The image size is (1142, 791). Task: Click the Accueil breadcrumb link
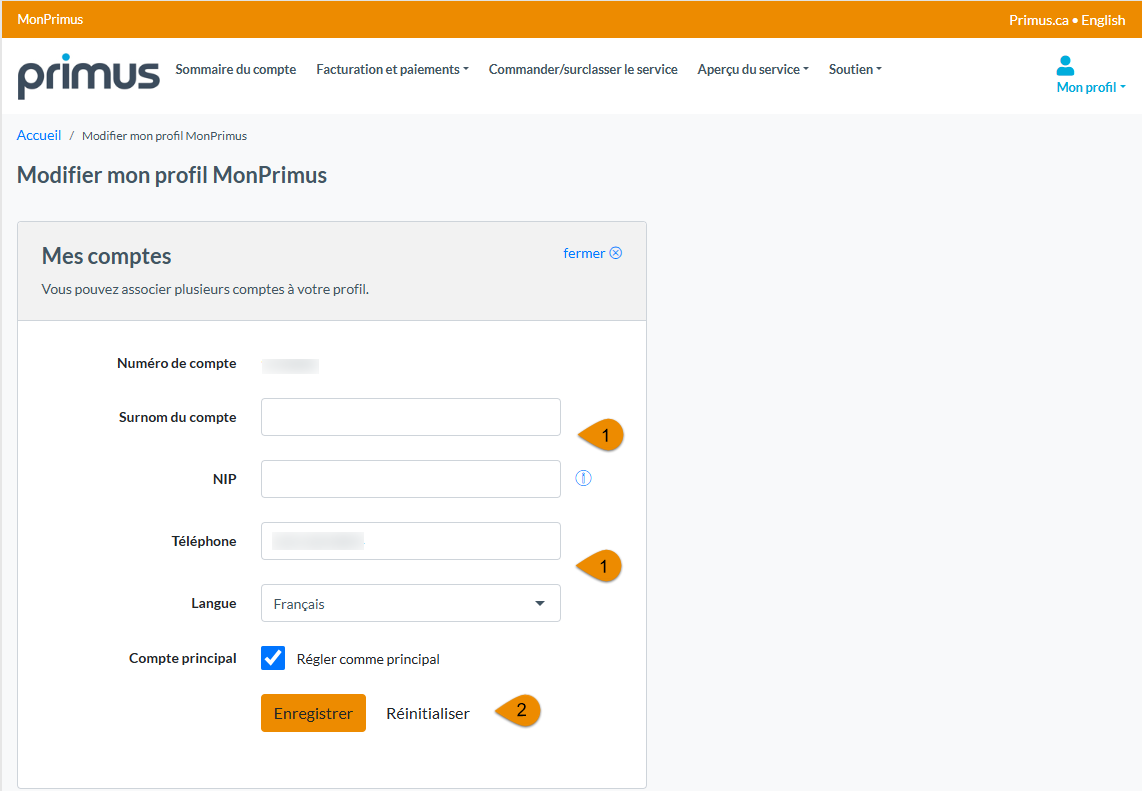(39, 135)
